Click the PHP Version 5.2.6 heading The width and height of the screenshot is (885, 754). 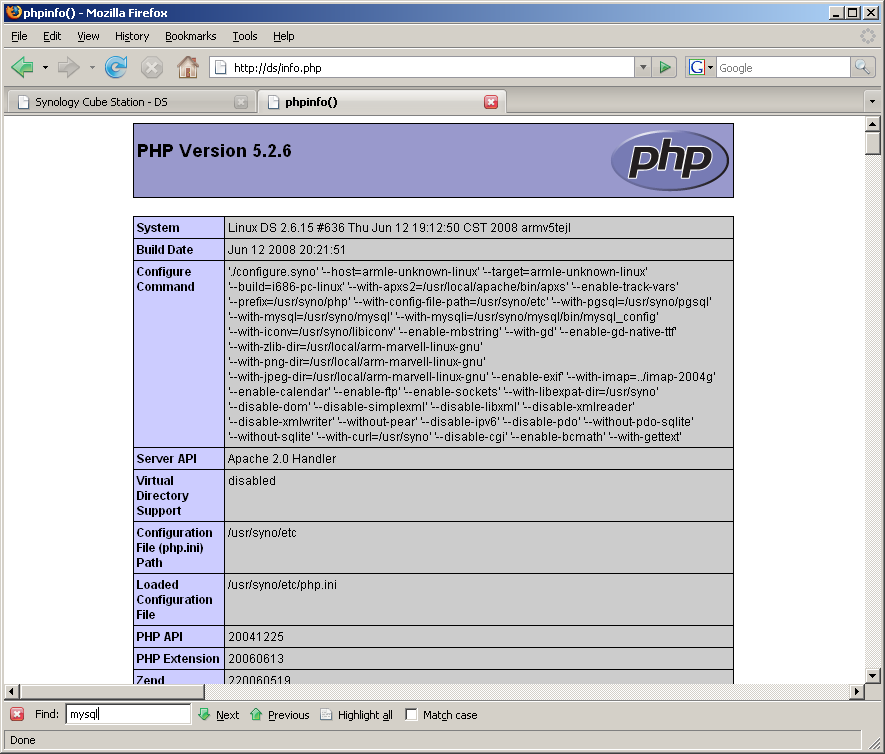[214, 151]
